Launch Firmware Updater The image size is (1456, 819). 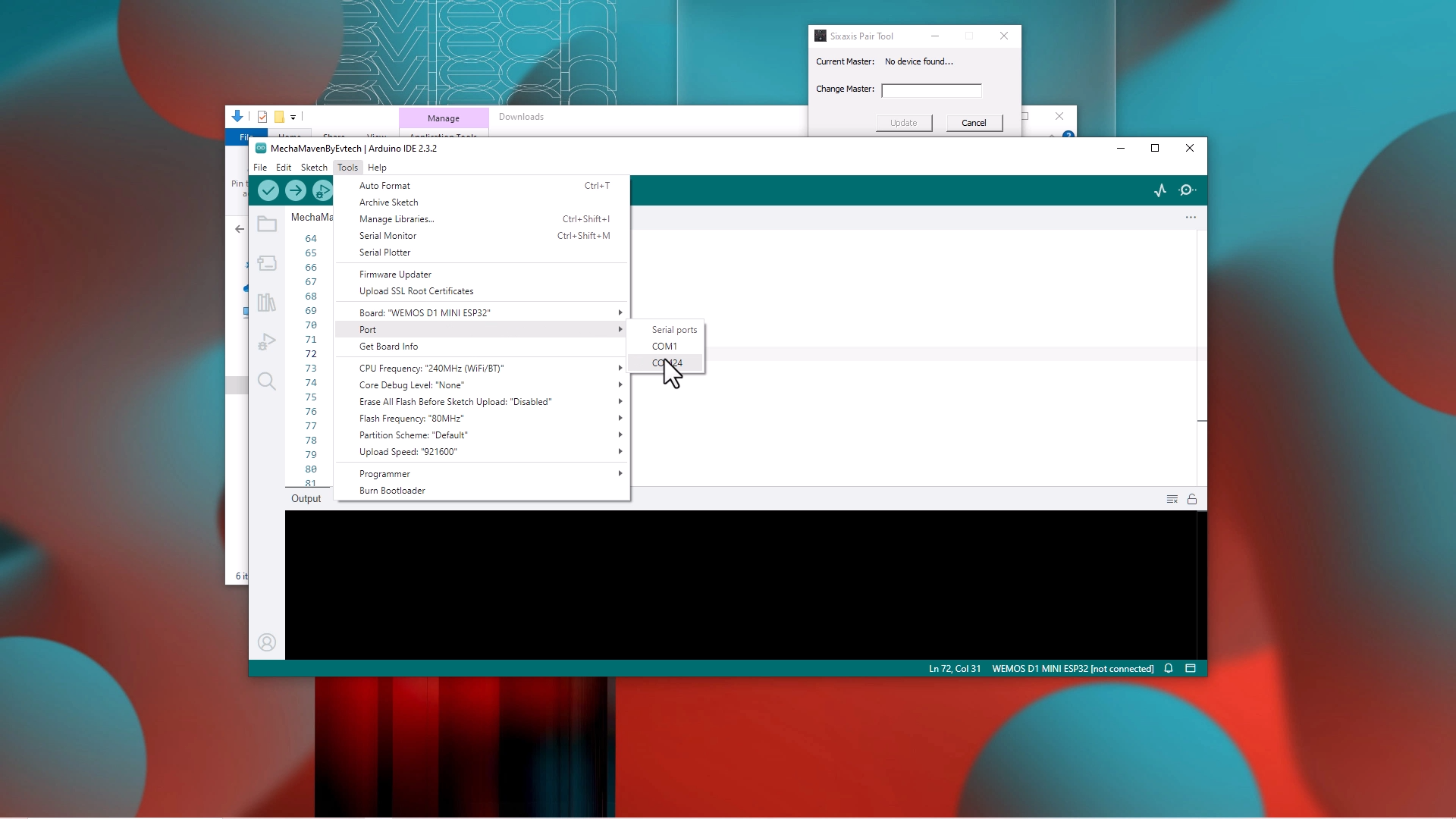482,275
